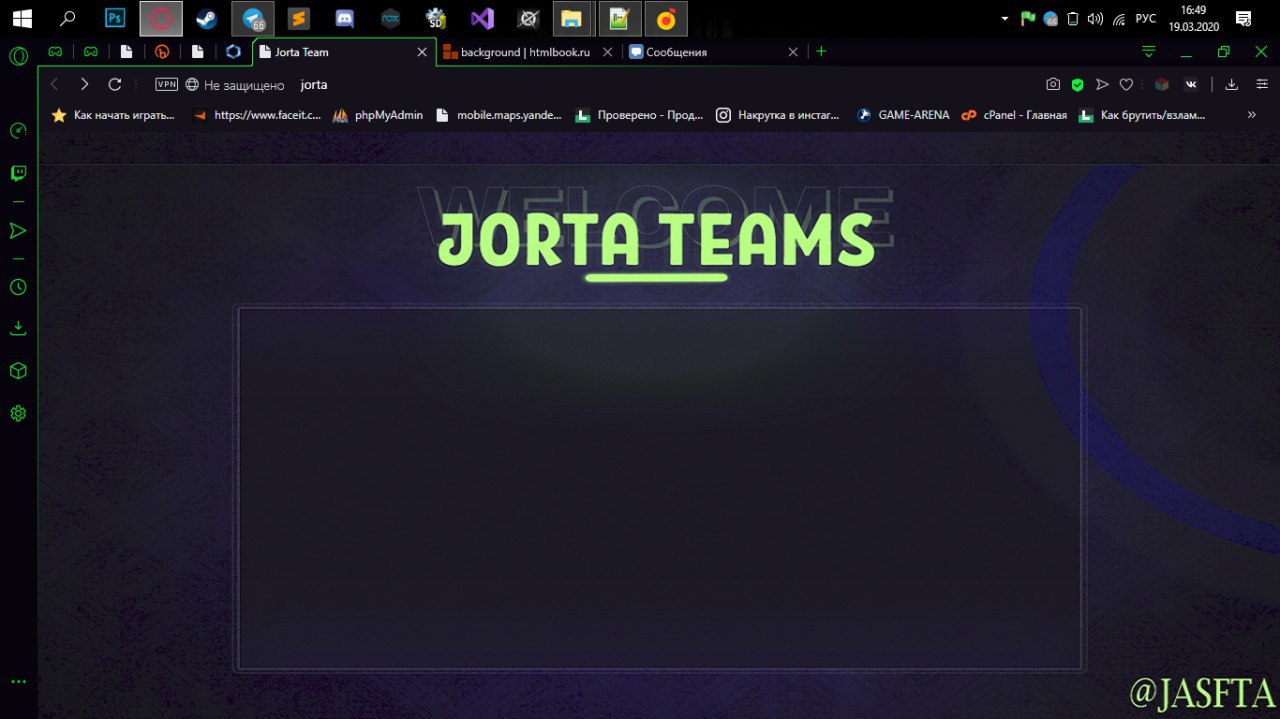Image resolution: width=1280 pixels, height=719 pixels.
Task: Open the Windows notification center
Action: 1243,18
